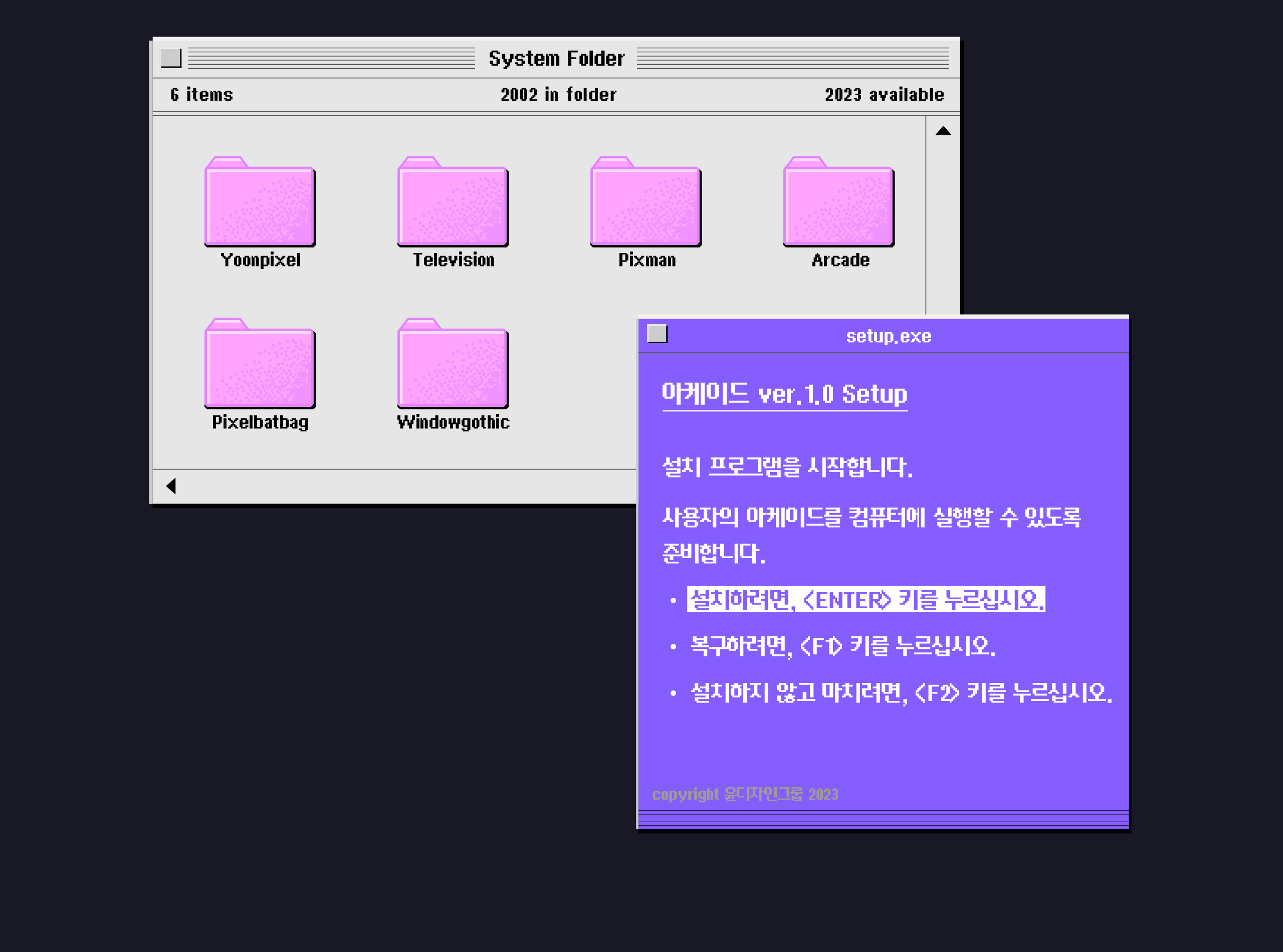Click the Arcade folder name label
The image size is (1283, 952).
click(840, 260)
